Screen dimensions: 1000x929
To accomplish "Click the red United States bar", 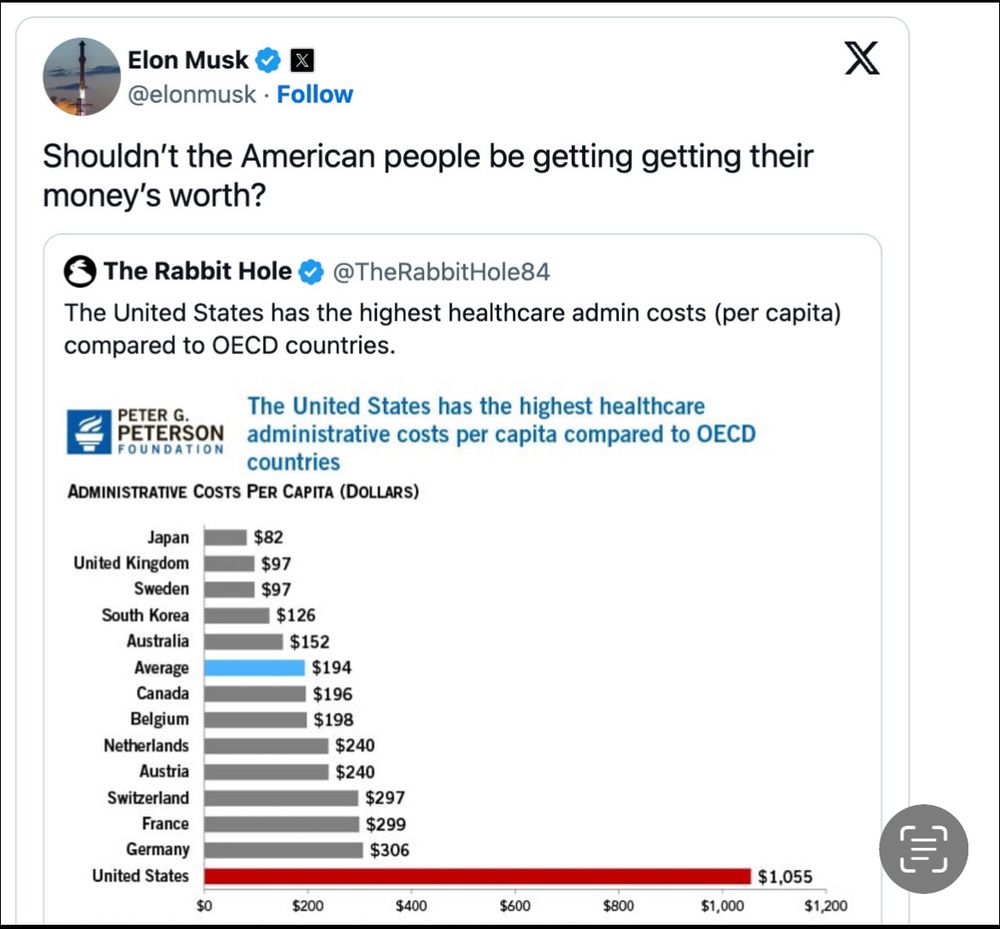I will pyautogui.click(x=477, y=876).
